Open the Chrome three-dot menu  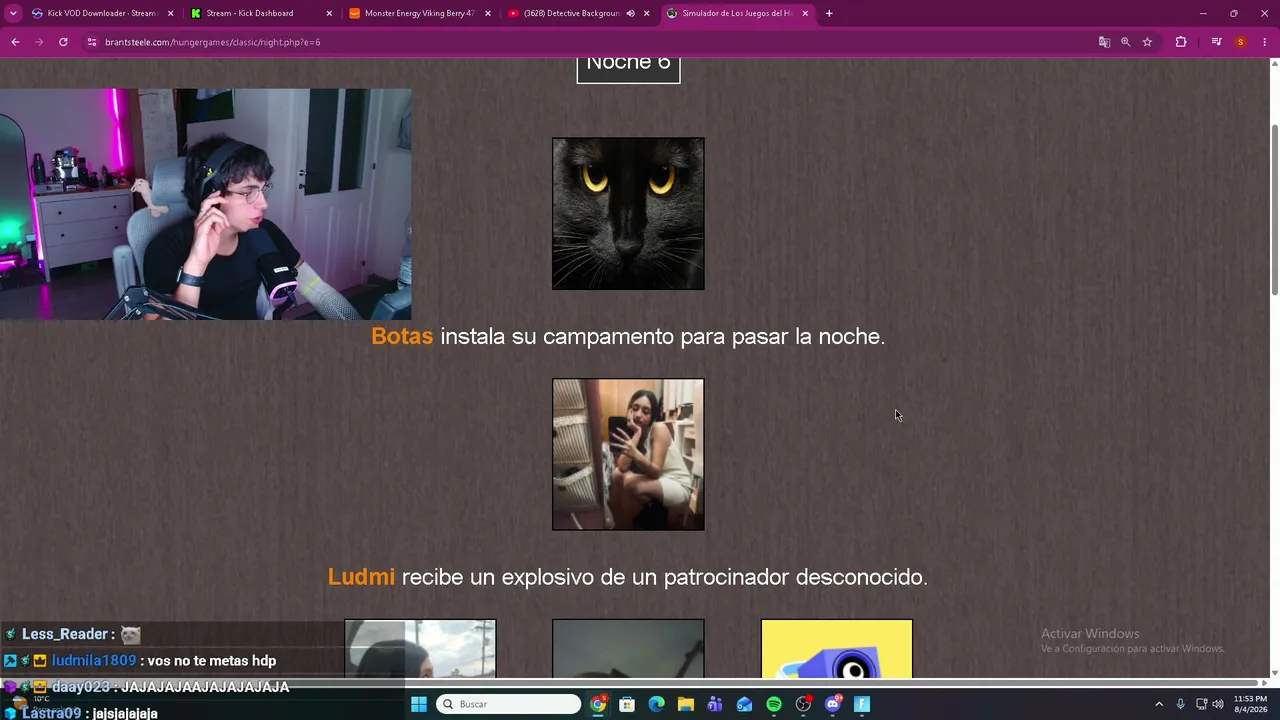(x=1265, y=42)
